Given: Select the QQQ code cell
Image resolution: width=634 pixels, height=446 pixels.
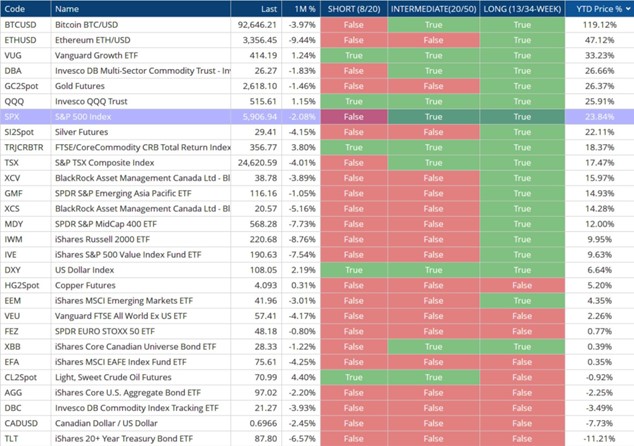Looking at the screenshot, I should click(25, 101).
